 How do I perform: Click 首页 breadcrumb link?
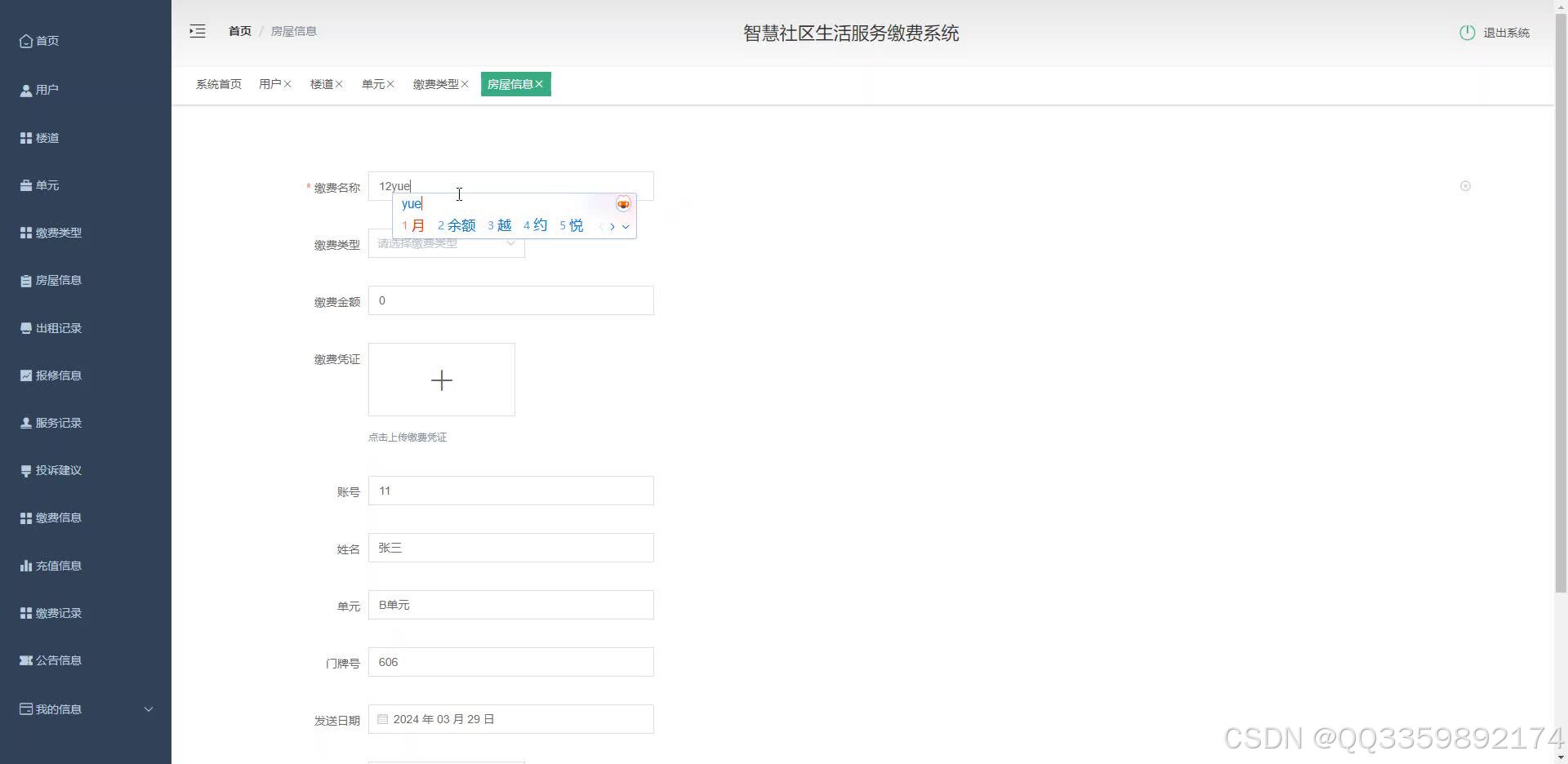coord(240,31)
